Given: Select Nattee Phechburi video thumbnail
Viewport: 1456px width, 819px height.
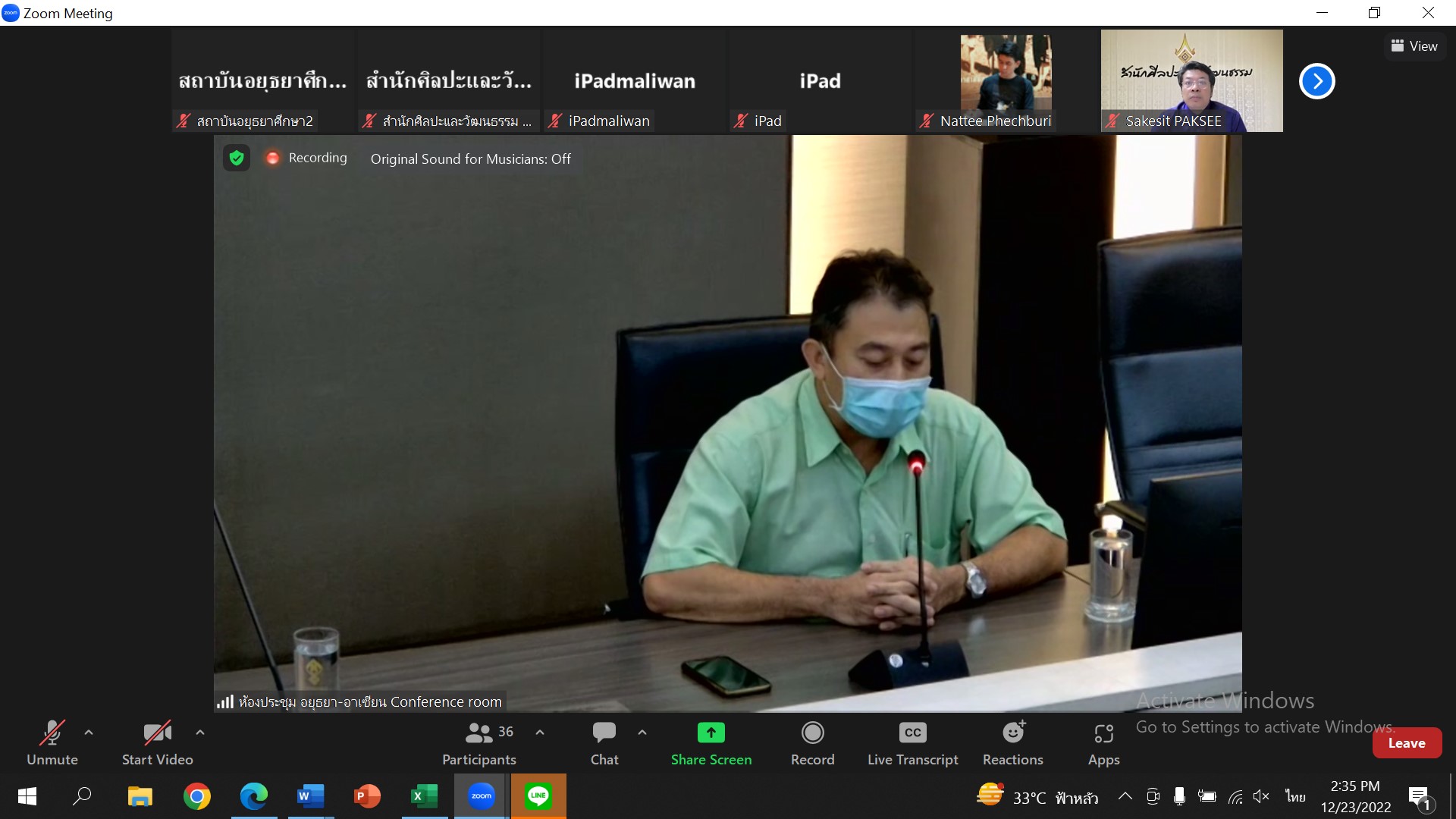Looking at the screenshot, I should (1006, 80).
